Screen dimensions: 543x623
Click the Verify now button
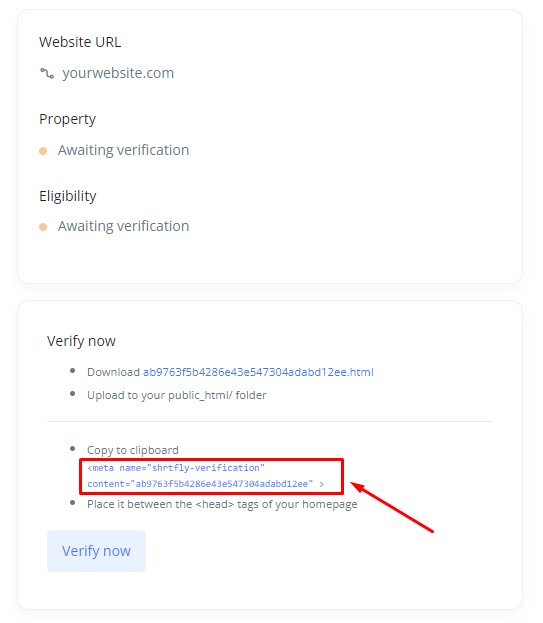pos(97,551)
